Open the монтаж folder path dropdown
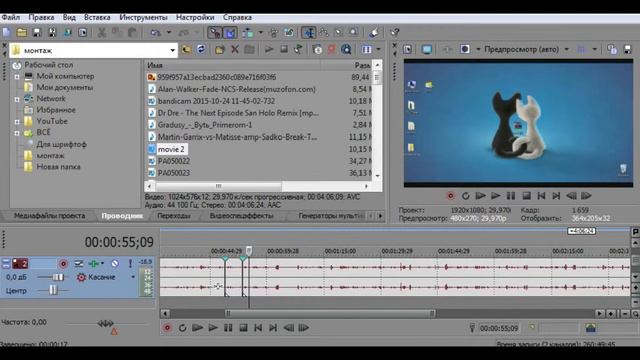The width and height of the screenshot is (640, 360). pyautogui.click(x=173, y=50)
